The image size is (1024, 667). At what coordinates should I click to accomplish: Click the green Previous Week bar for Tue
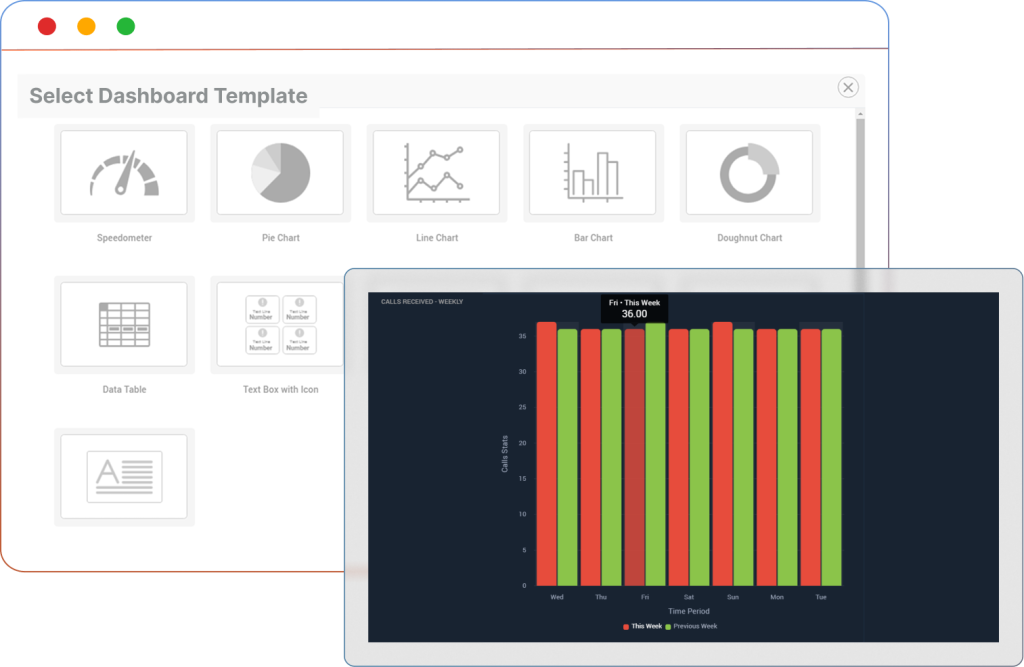click(831, 456)
